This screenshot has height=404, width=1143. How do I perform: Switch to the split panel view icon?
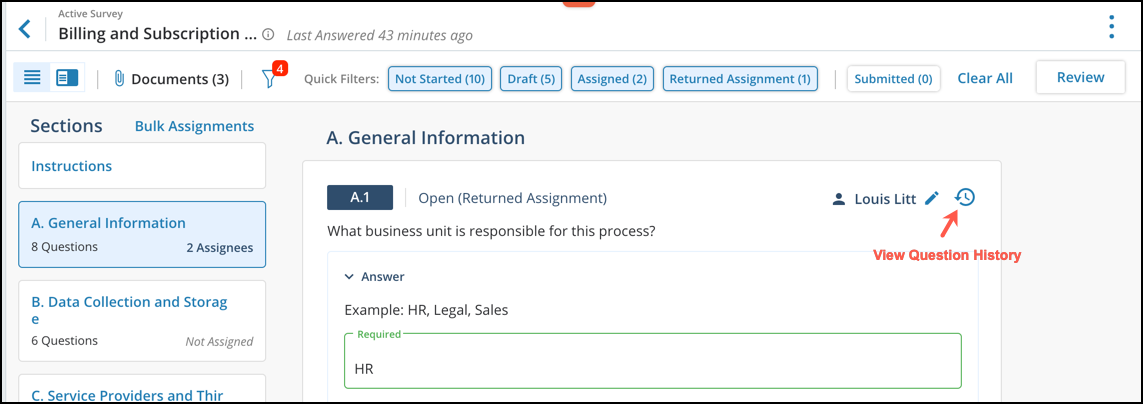click(67, 78)
